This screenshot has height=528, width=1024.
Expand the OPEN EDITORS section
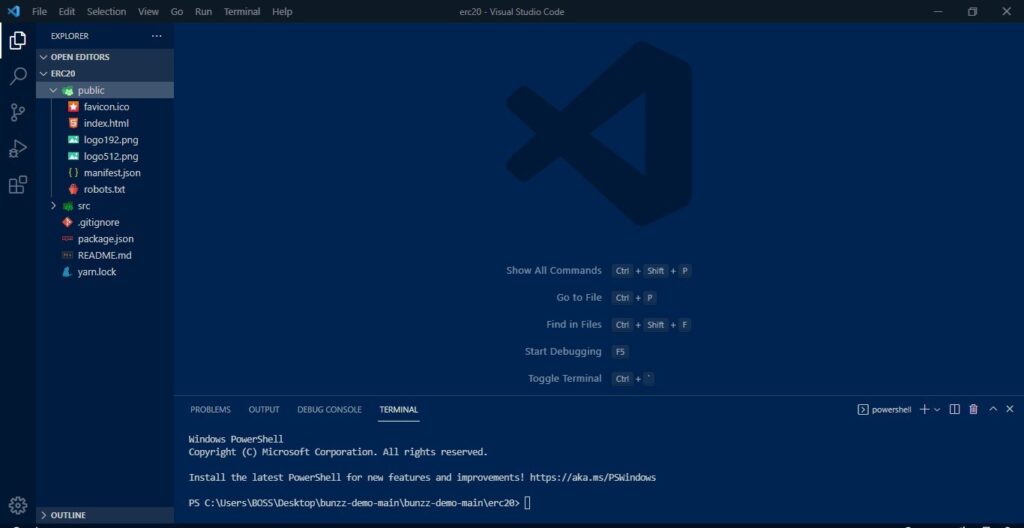(x=105, y=57)
